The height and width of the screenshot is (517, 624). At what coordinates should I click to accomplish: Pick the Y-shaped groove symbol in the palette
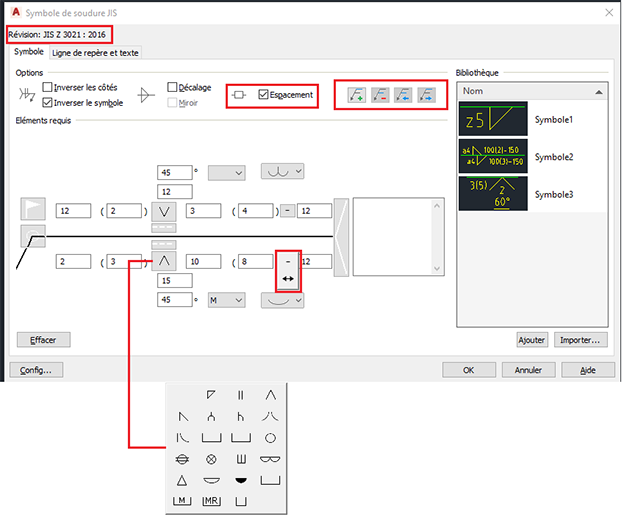pos(211,416)
